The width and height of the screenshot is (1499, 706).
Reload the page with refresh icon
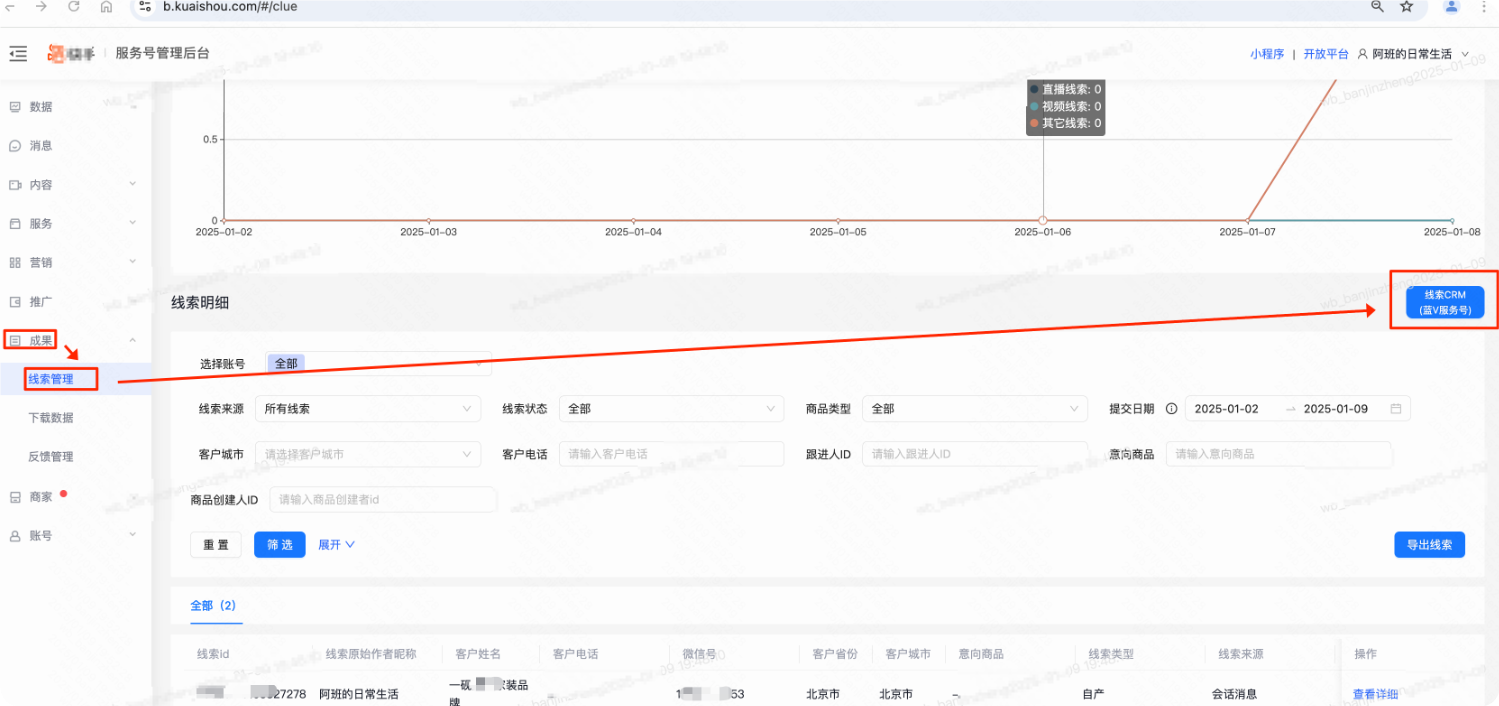coord(74,7)
